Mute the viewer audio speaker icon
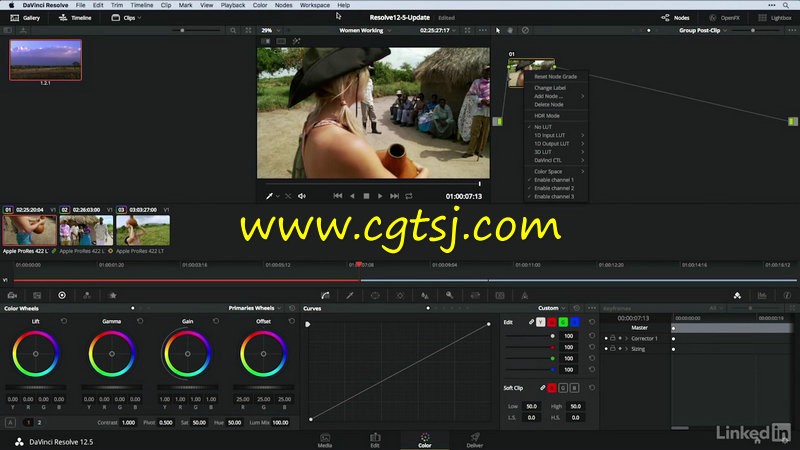This screenshot has width=800, height=450. click(x=302, y=196)
